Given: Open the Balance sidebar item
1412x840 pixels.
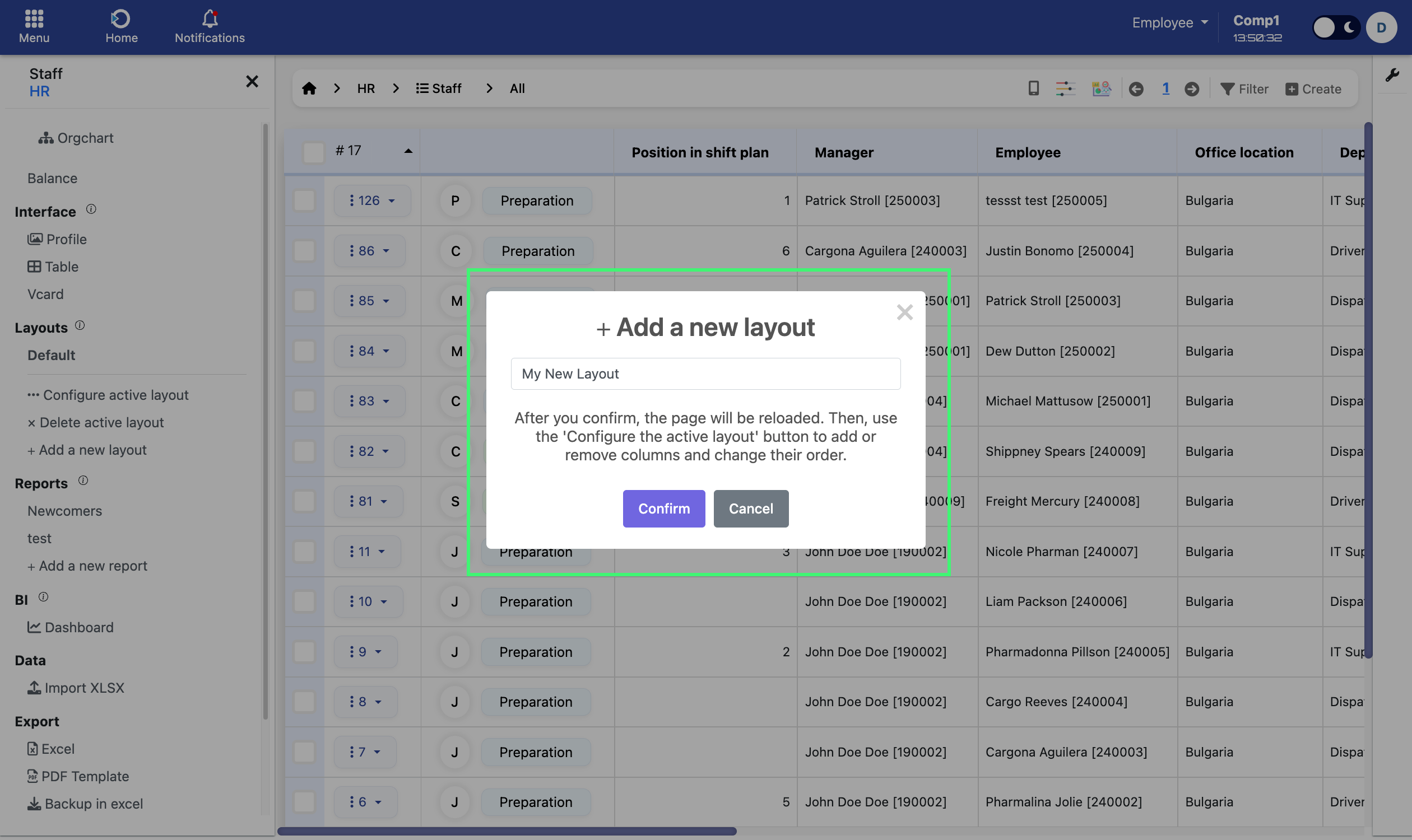Looking at the screenshot, I should [52, 178].
